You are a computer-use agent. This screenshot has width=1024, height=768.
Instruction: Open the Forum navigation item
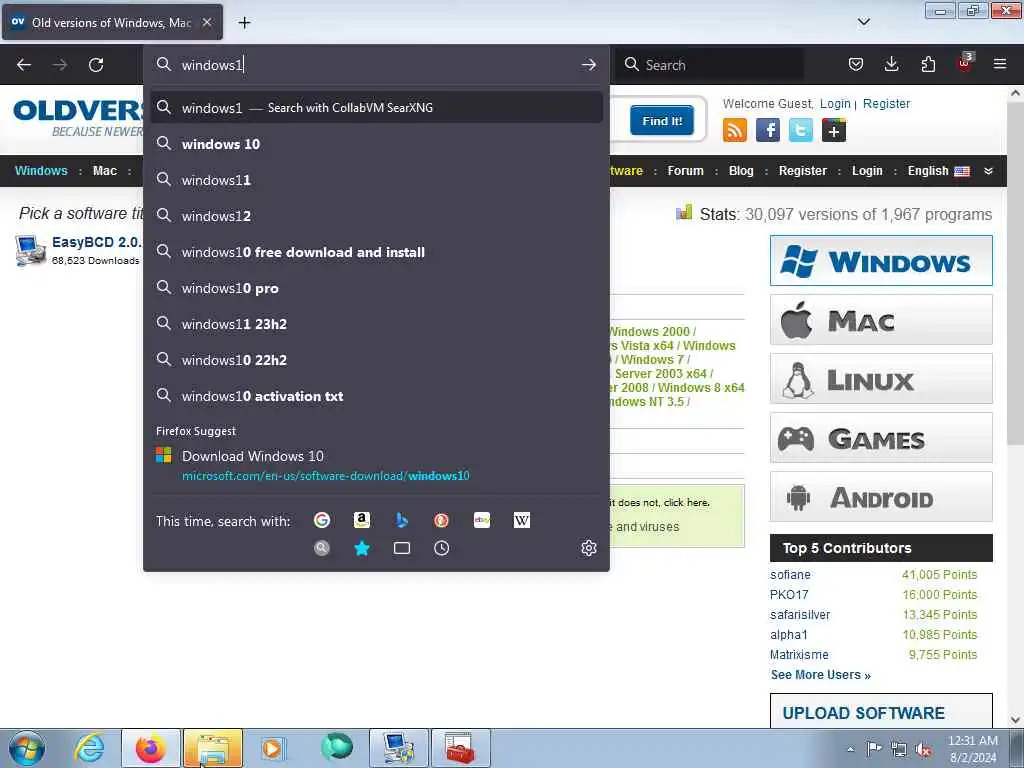(x=685, y=170)
